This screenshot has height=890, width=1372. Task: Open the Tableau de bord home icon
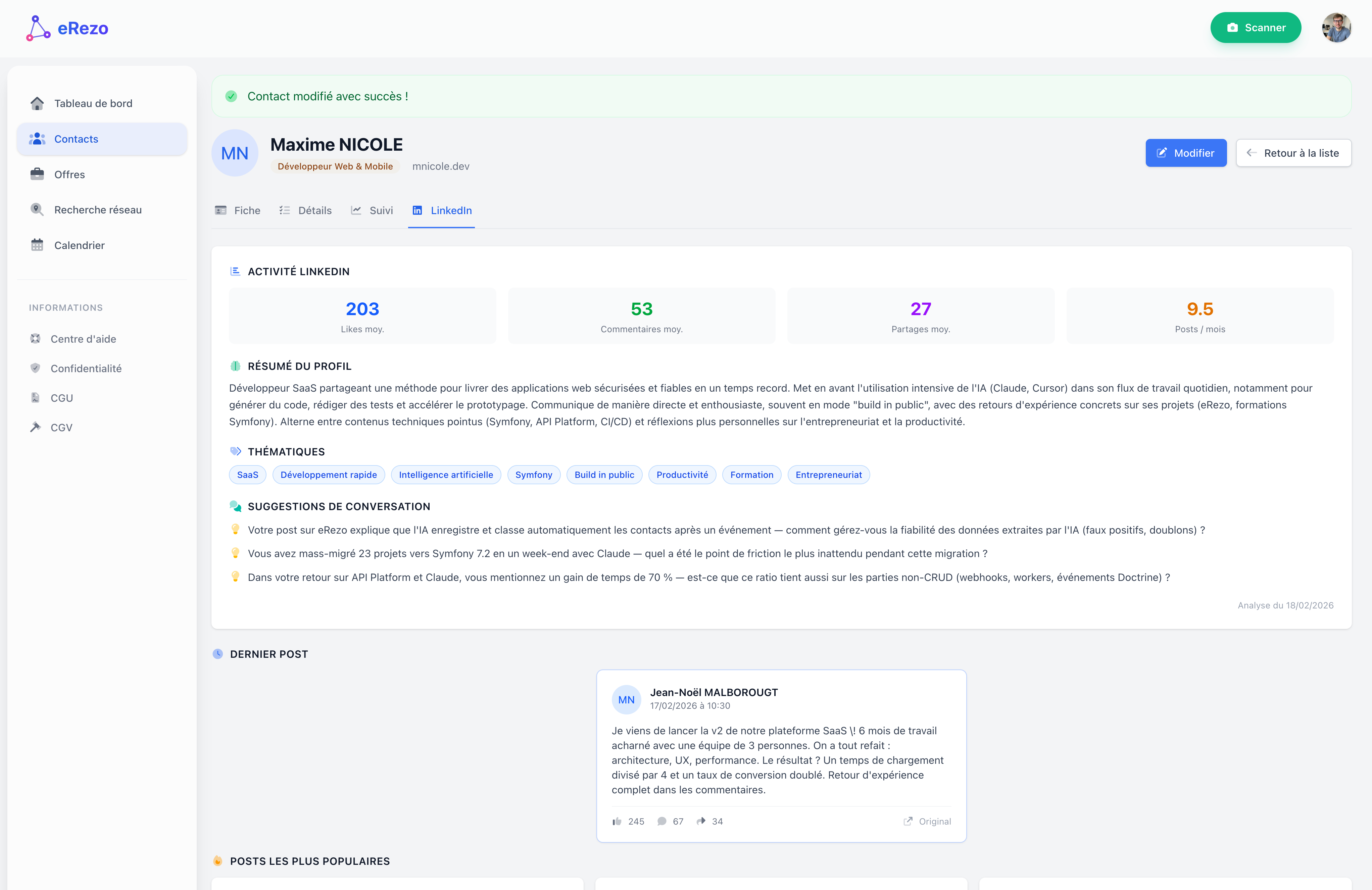(37, 103)
